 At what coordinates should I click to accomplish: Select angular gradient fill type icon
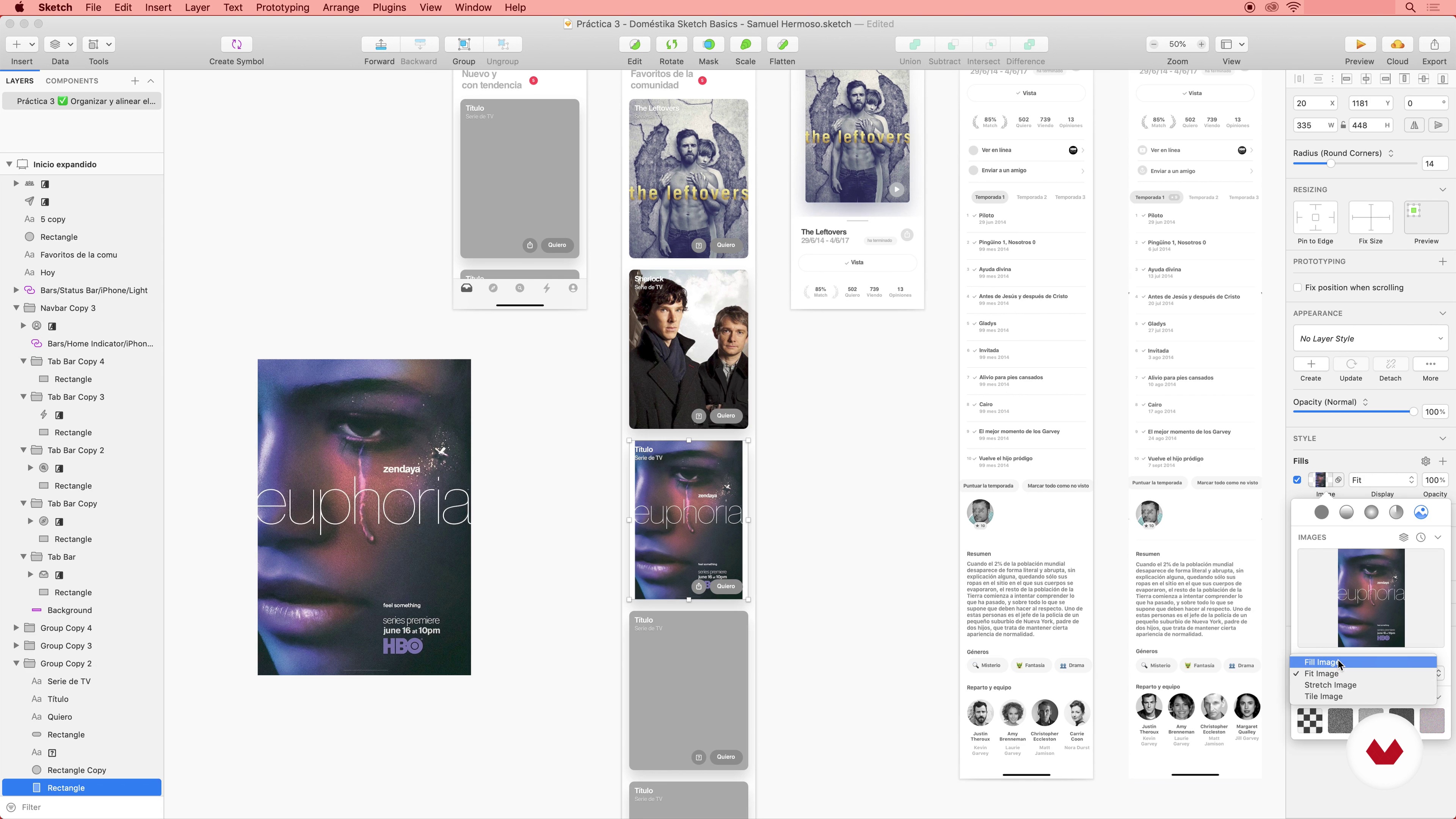(x=1396, y=512)
